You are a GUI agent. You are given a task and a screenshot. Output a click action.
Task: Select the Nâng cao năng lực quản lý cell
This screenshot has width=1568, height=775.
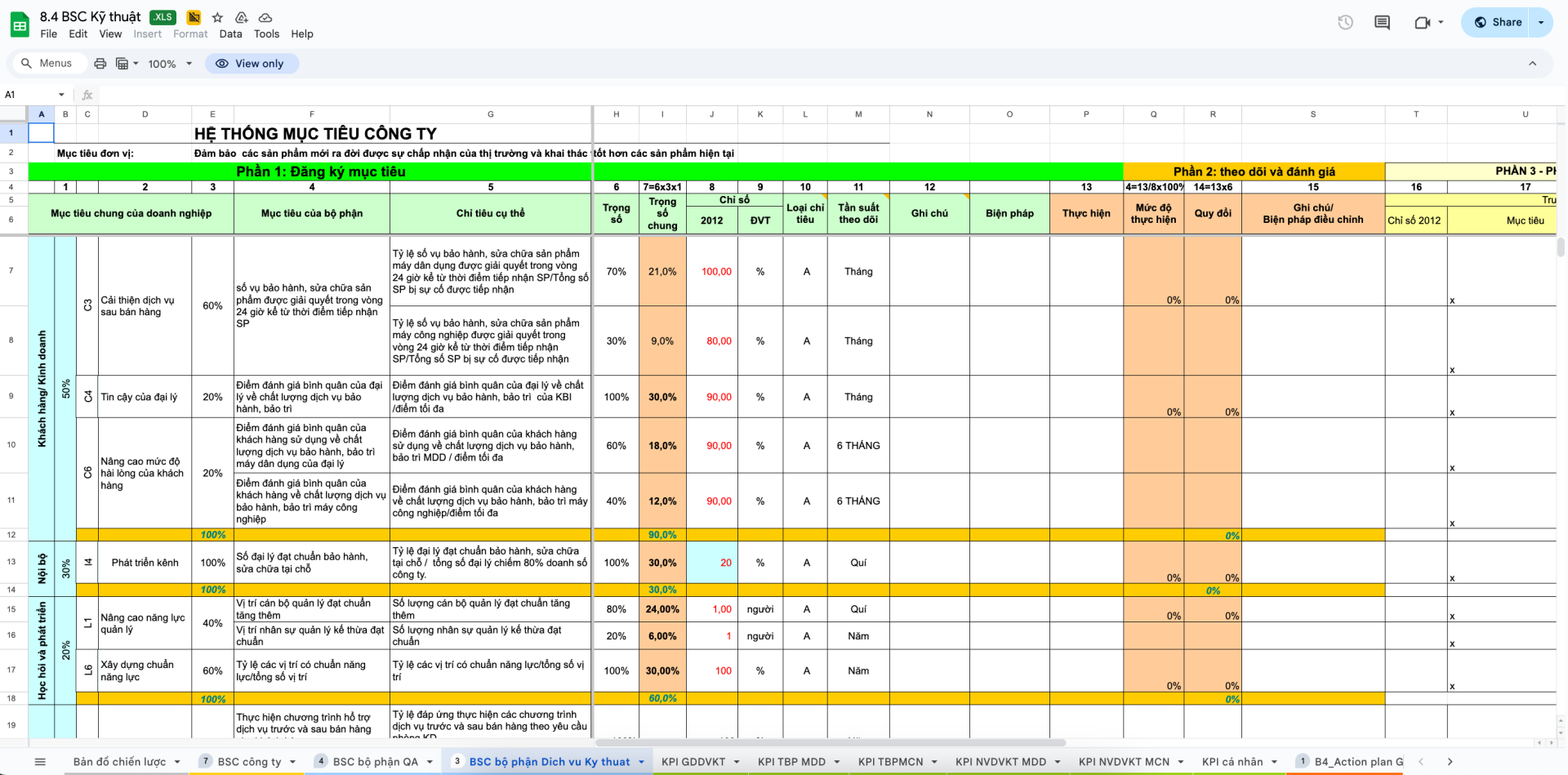[x=145, y=623]
